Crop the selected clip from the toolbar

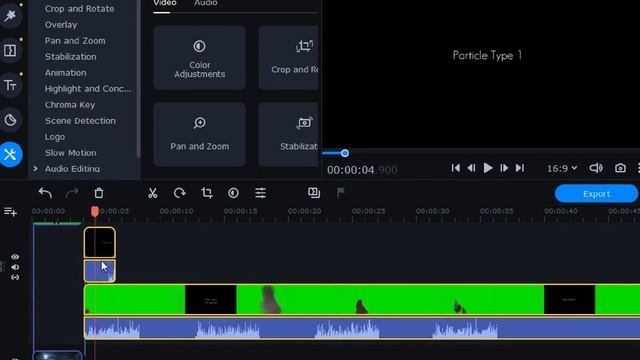click(x=207, y=193)
